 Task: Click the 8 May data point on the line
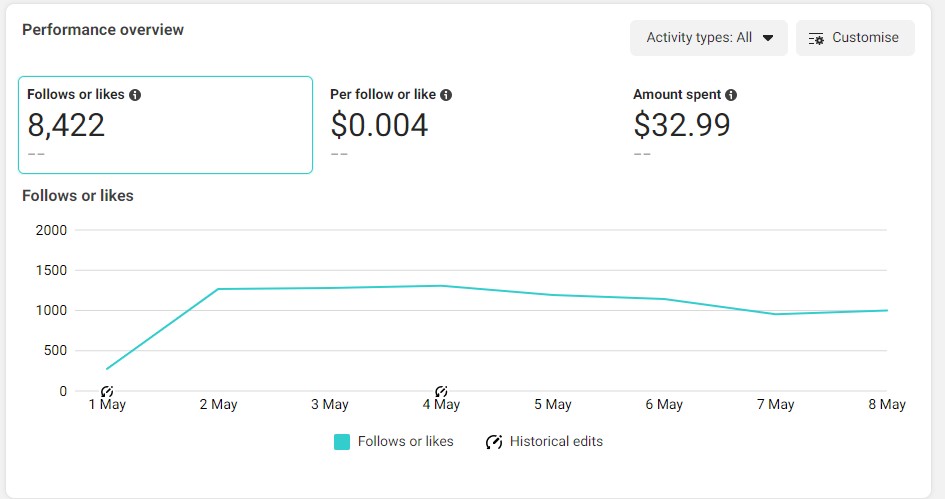(887, 310)
